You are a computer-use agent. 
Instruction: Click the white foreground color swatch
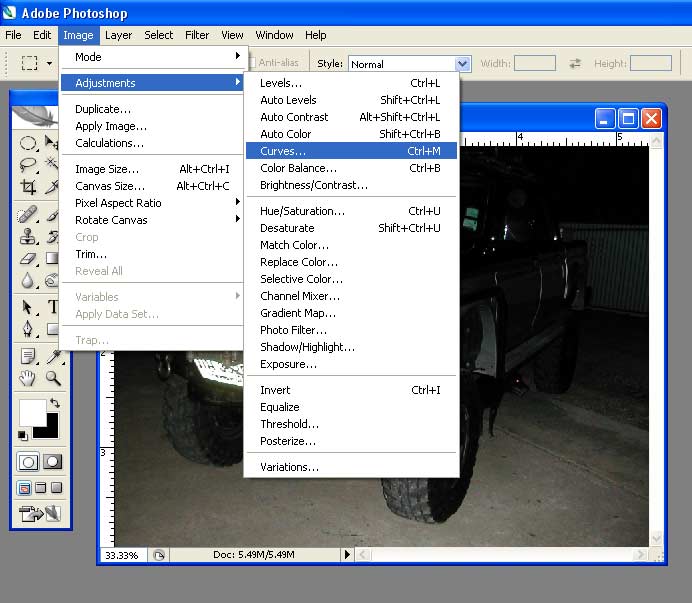pos(32,412)
